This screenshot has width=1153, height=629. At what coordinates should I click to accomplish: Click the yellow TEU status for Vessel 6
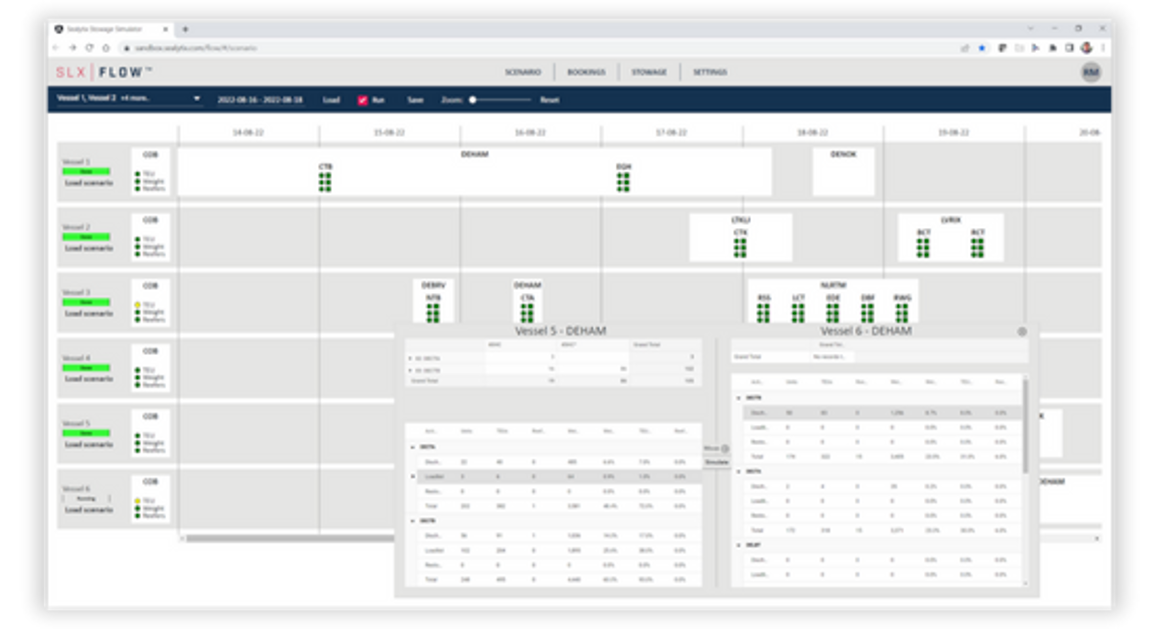(x=137, y=501)
